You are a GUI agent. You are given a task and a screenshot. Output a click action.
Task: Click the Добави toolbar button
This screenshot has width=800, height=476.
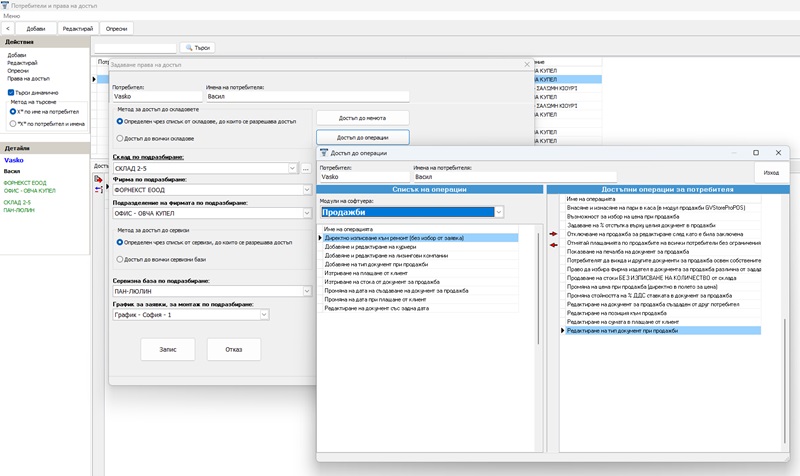36,29
